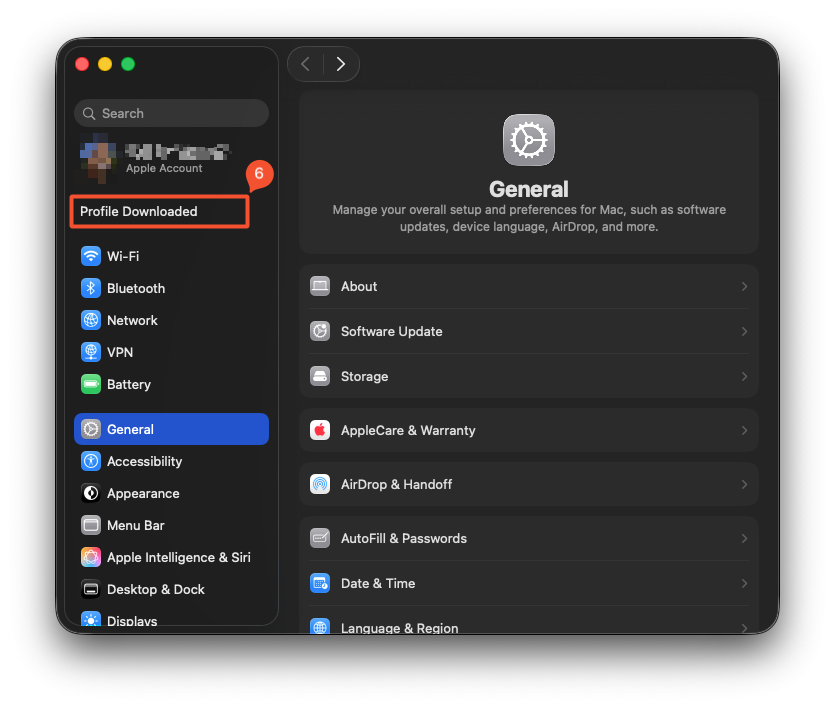Click the Apple Intelligence & Siri icon

click(91, 557)
